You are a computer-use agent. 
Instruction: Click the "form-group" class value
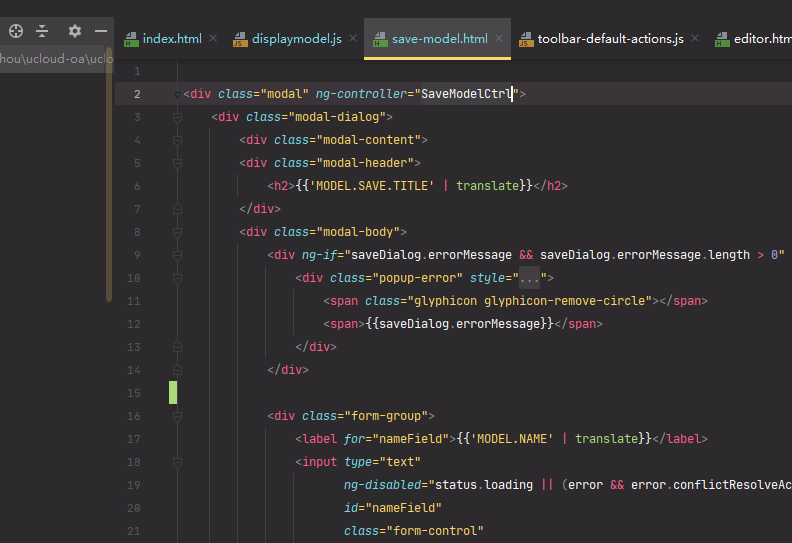coord(386,416)
